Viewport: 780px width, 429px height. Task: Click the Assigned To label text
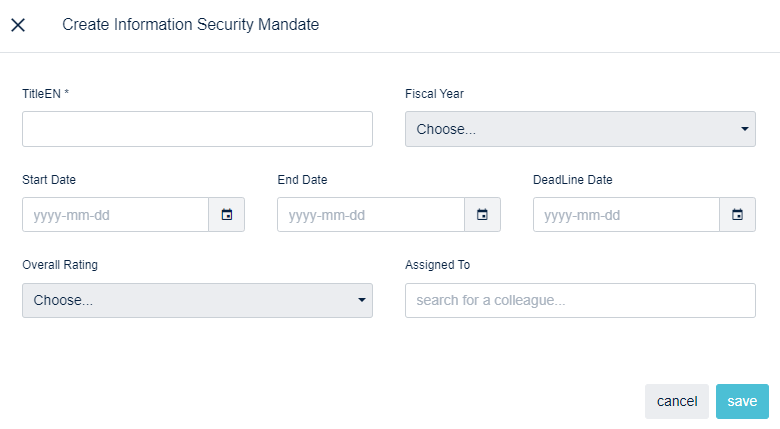(437, 265)
